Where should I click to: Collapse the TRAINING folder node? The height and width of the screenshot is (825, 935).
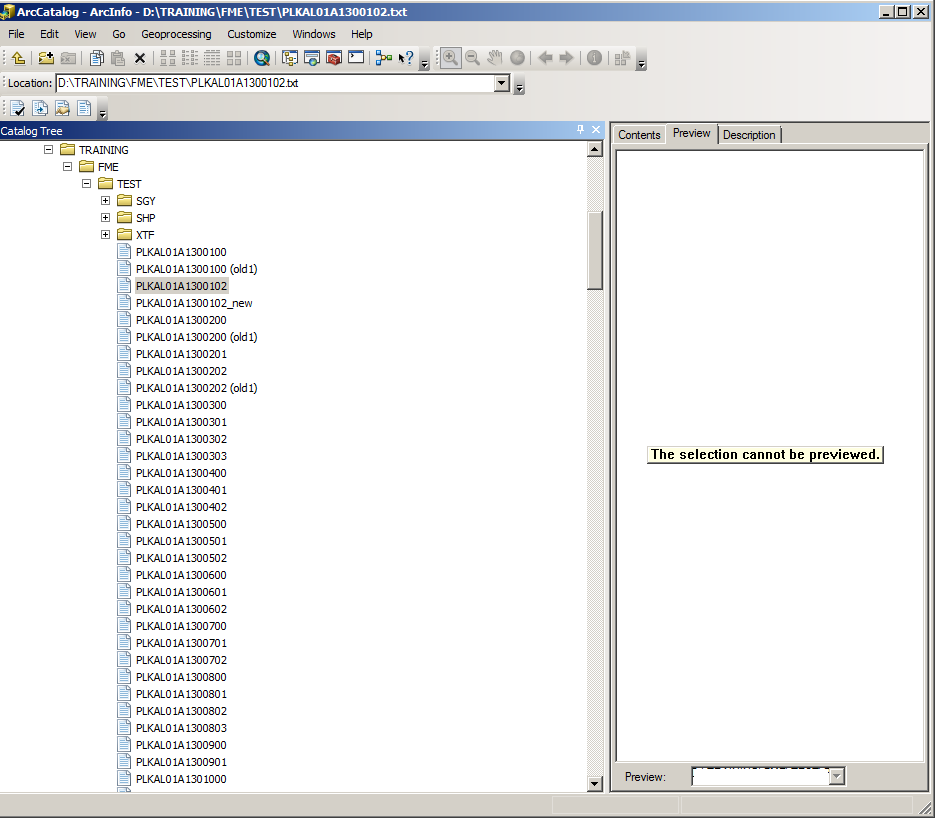[48, 150]
